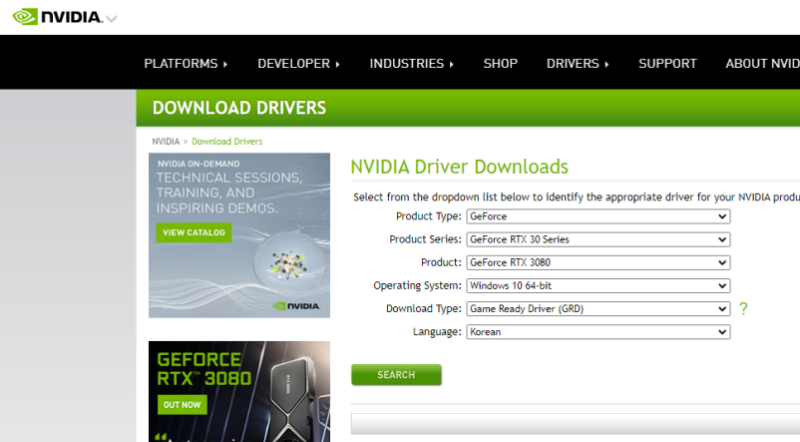The height and width of the screenshot is (442, 800).
Task: Expand the Operating System dropdown
Action: 598,285
